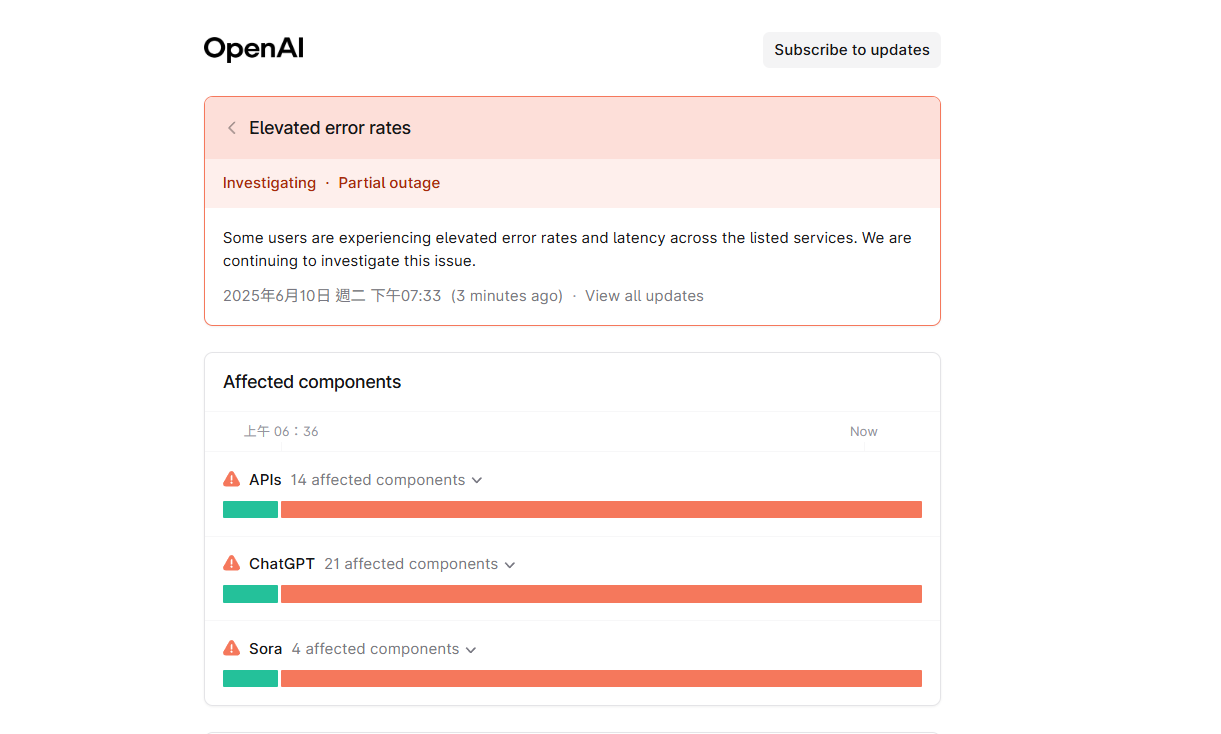Screen dimensions: 1221x734
Task: Click the Now timeline label
Action: click(863, 432)
